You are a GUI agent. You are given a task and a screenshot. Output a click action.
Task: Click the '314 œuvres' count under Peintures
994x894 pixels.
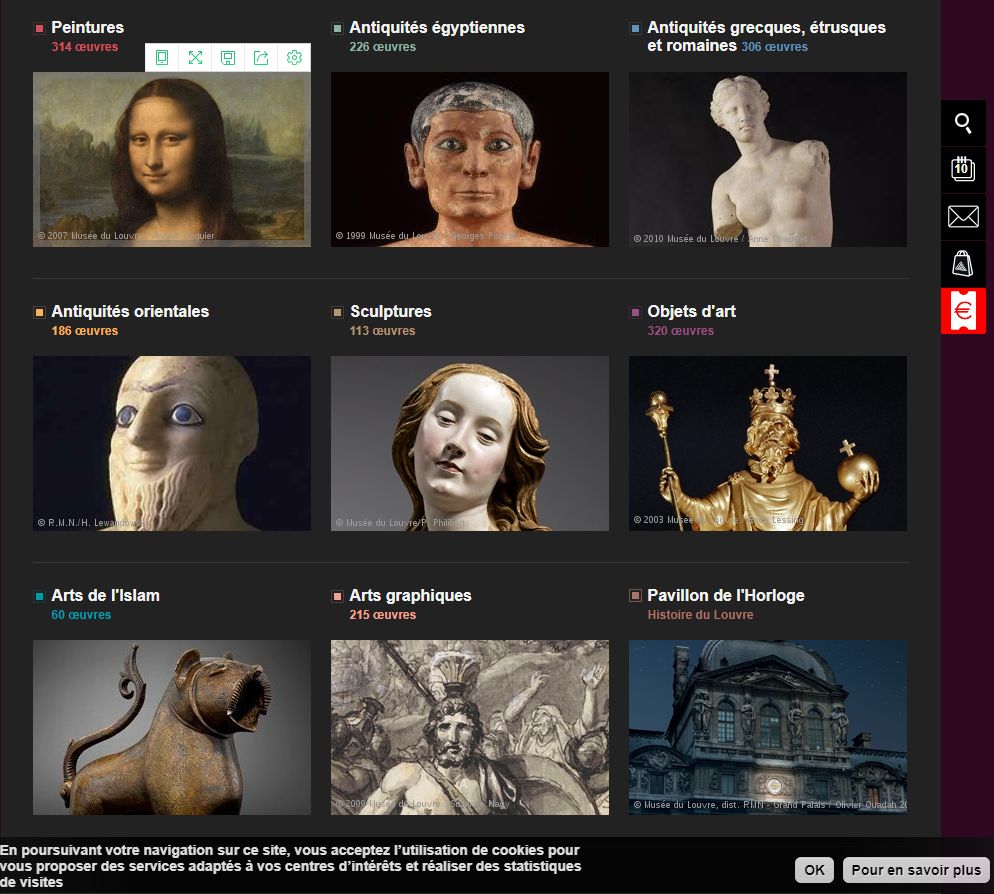pyautogui.click(x=85, y=46)
